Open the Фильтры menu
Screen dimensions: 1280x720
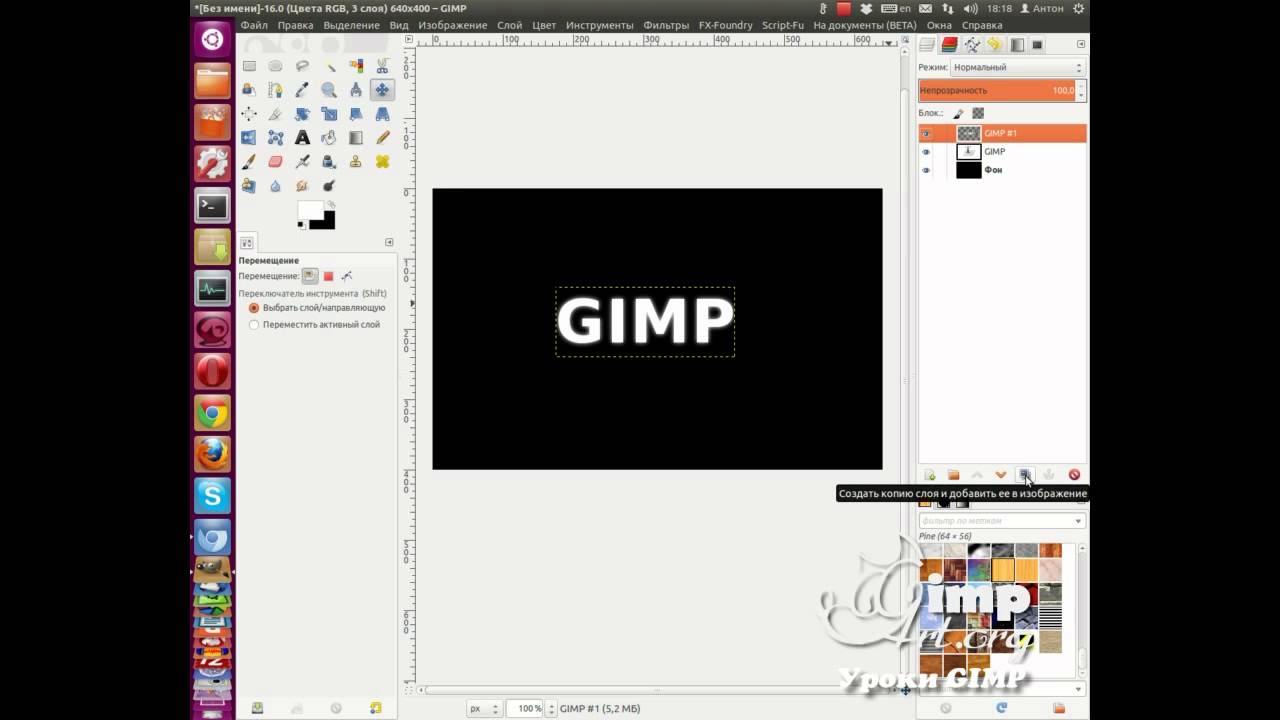point(666,25)
